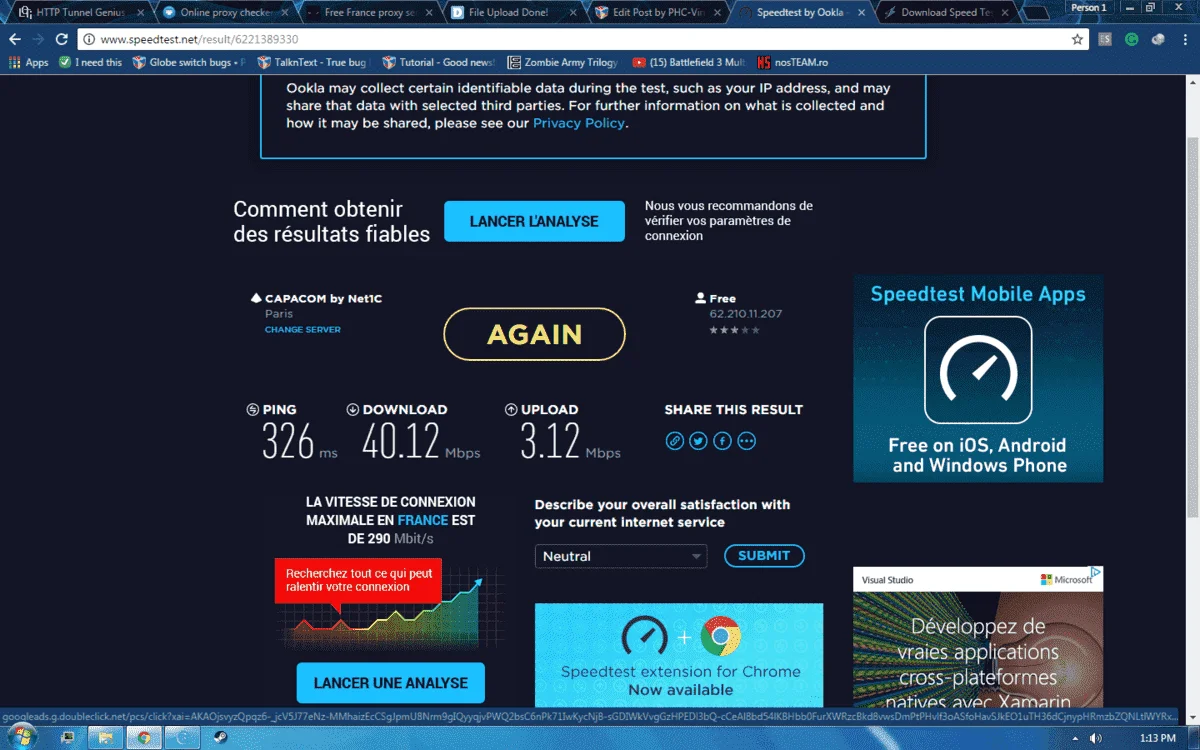Click LANCER UNE ANALYSE button
Viewport: 1200px width, 750px height.
tap(390, 683)
